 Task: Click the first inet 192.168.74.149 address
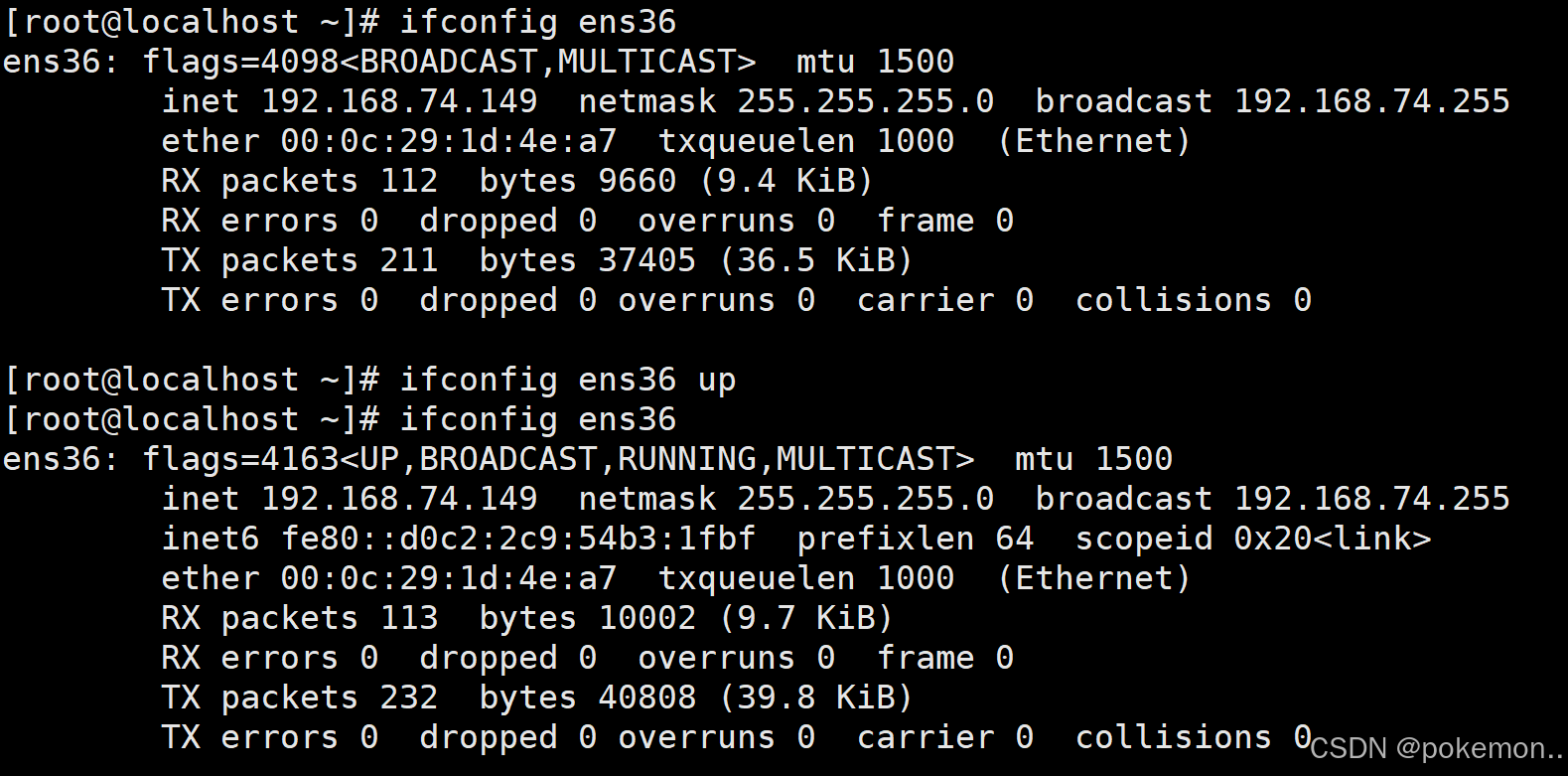tap(350, 101)
